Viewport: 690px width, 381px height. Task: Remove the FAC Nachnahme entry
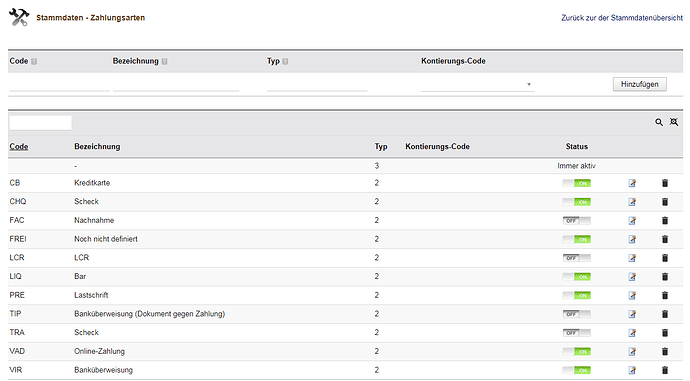coord(665,220)
